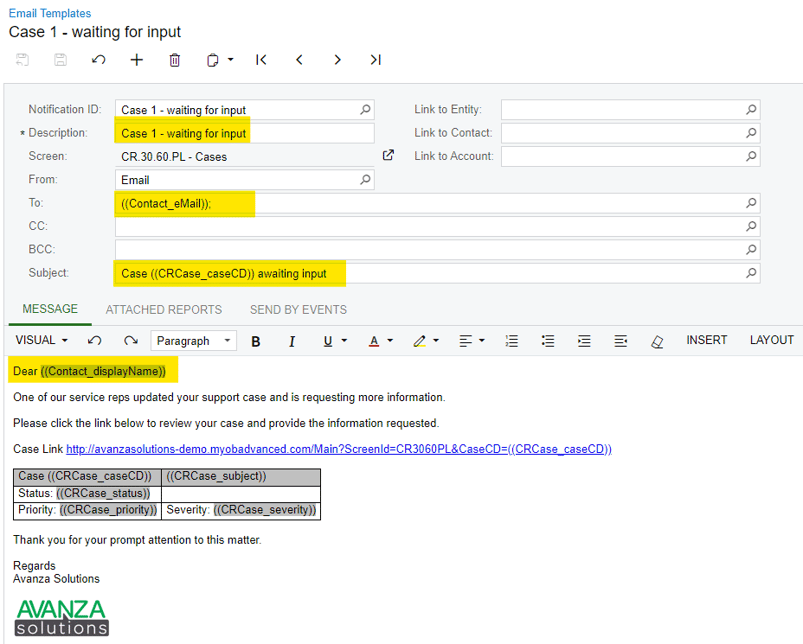Open the clipboard dropdown arrow

pyautogui.click(x=230, y=60)
